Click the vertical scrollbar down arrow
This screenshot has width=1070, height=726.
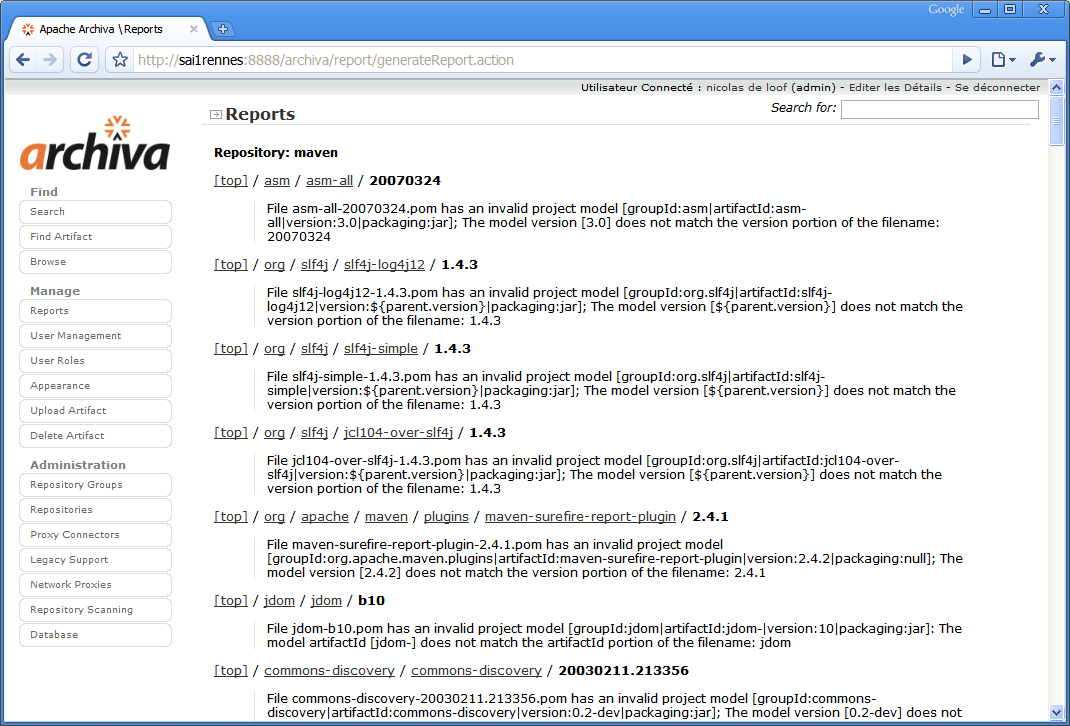[x=1057, y=712]
